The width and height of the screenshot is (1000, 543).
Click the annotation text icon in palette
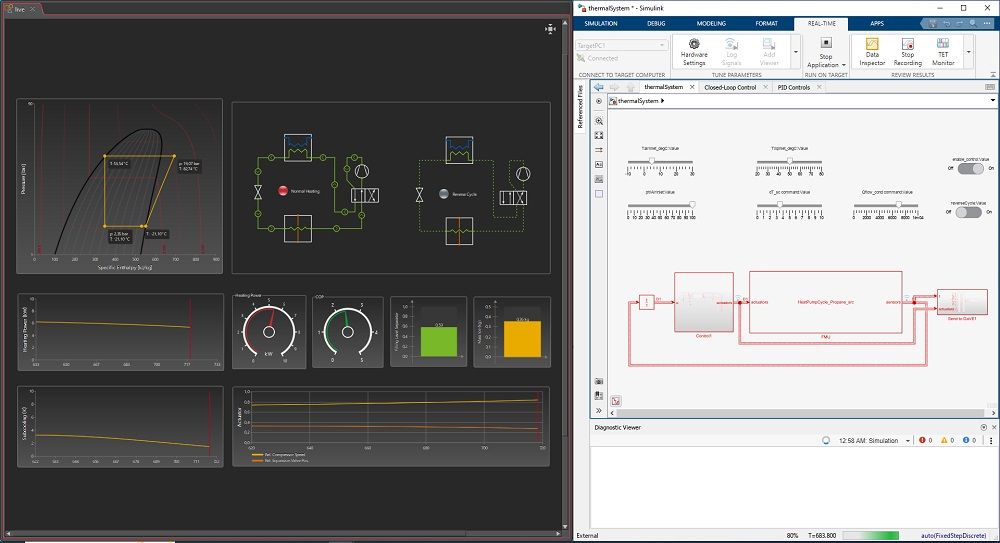[599, 165]
